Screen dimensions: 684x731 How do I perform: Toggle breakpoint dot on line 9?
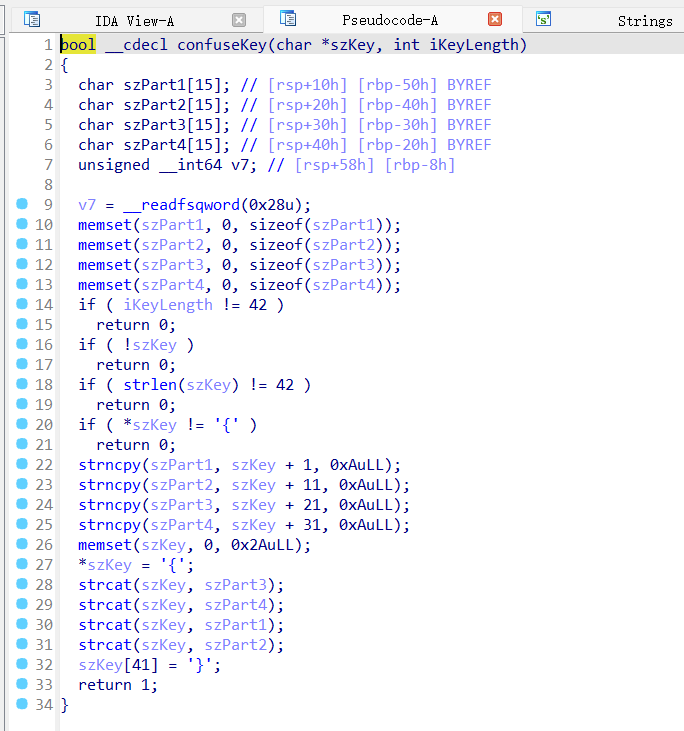[x=22, y=204]
